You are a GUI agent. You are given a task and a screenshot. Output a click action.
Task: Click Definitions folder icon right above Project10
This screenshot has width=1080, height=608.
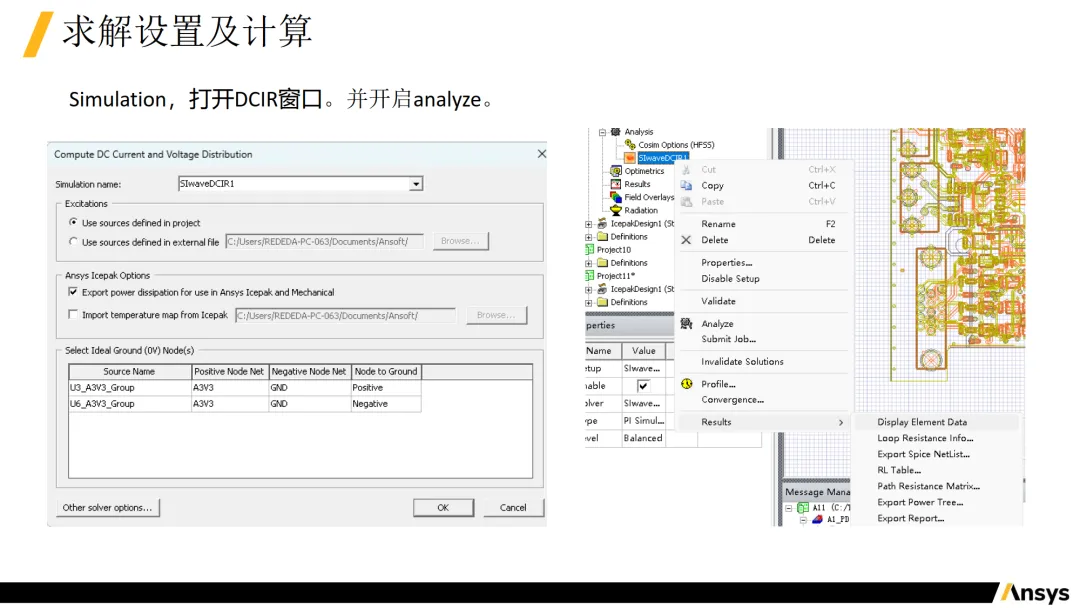(x=602, y=236)
